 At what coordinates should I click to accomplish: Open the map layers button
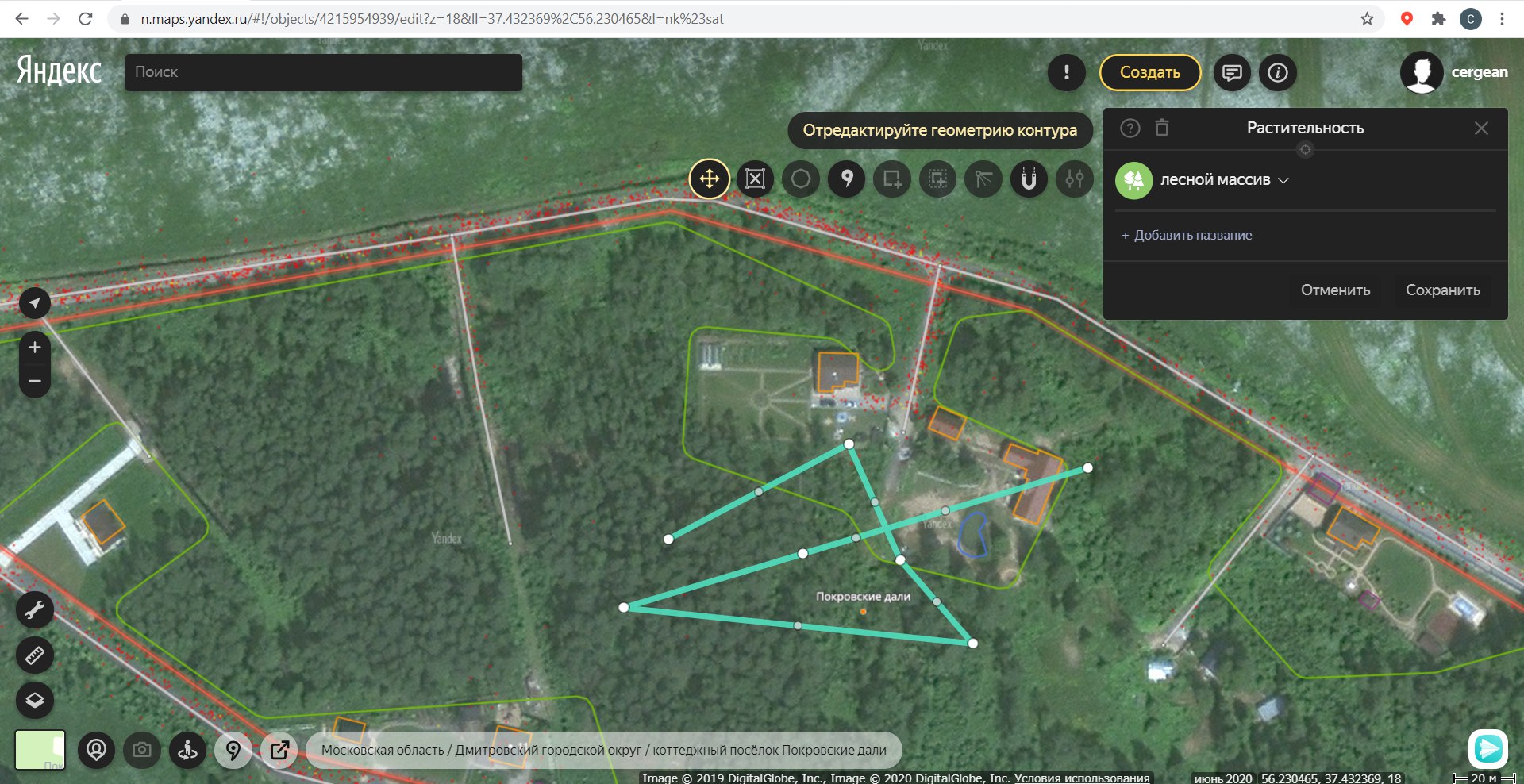click(x=35, y=701)
